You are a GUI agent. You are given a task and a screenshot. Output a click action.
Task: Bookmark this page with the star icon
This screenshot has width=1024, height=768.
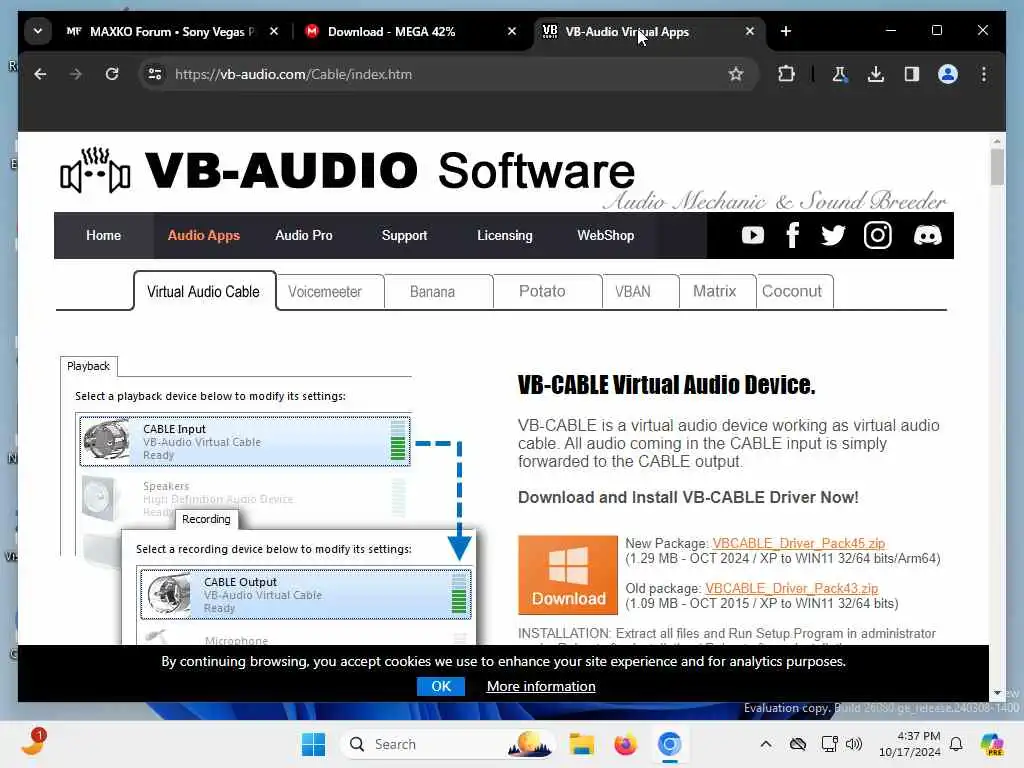pyautogui.click(x=736, y=74)
